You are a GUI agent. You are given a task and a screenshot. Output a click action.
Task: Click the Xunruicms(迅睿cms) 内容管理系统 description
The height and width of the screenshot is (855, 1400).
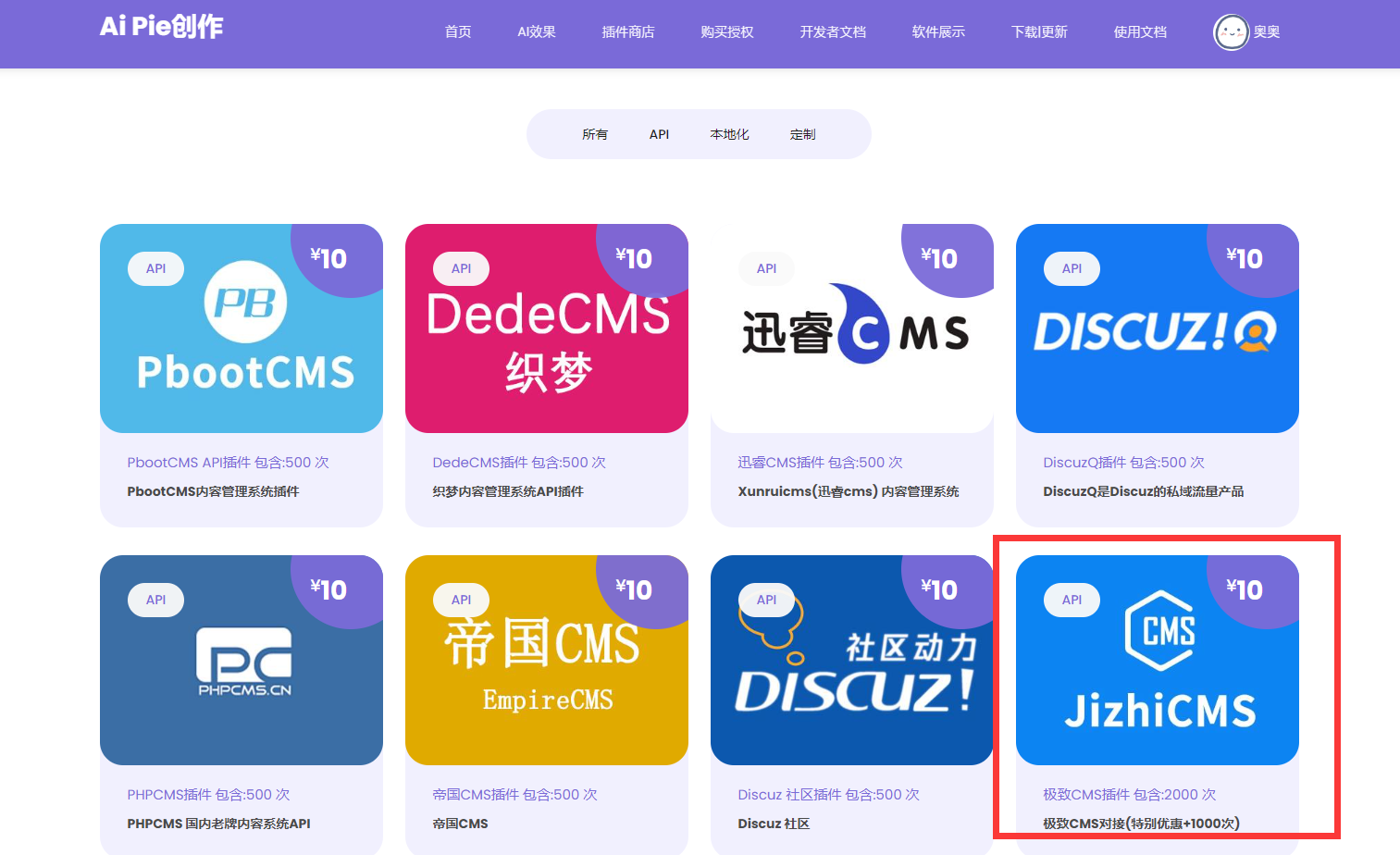(849, 491)
